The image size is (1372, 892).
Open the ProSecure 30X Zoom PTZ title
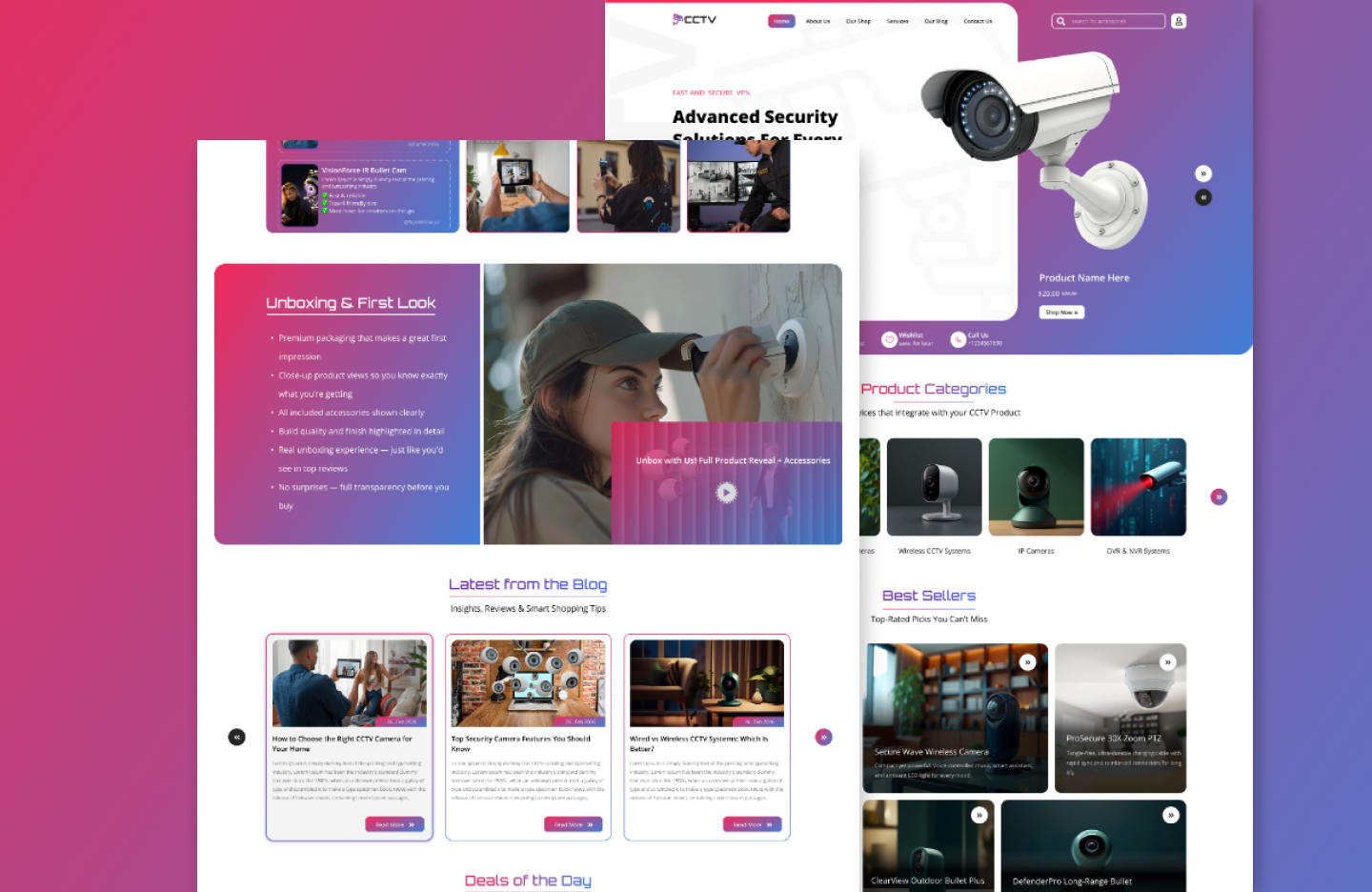coord(1114,739)
